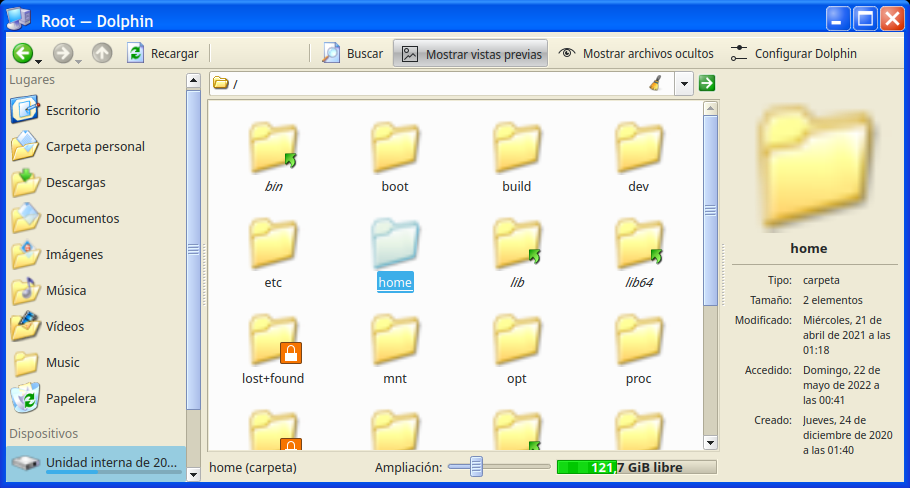Open Descargas place
Viewport: 910px width, 488px height.
pyautogui.click(x=96, y=182)
